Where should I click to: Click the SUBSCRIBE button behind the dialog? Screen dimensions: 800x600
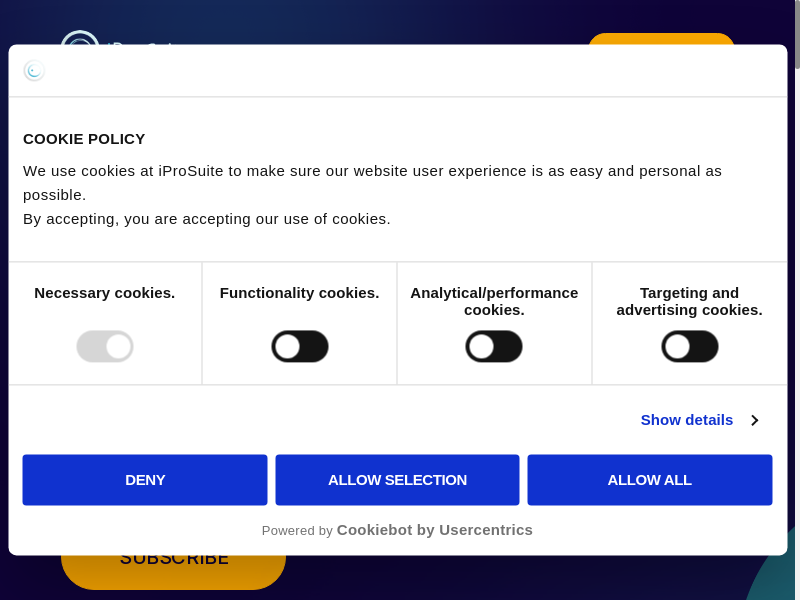pos(174,570)
